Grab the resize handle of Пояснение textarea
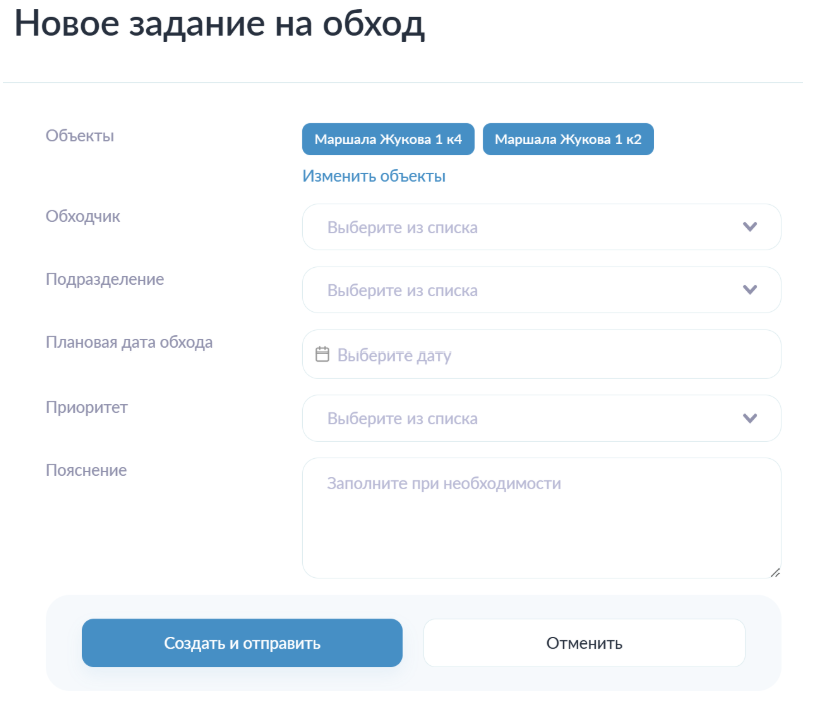The height and width of the screenshot is (702, 818). tap(774, 571)
